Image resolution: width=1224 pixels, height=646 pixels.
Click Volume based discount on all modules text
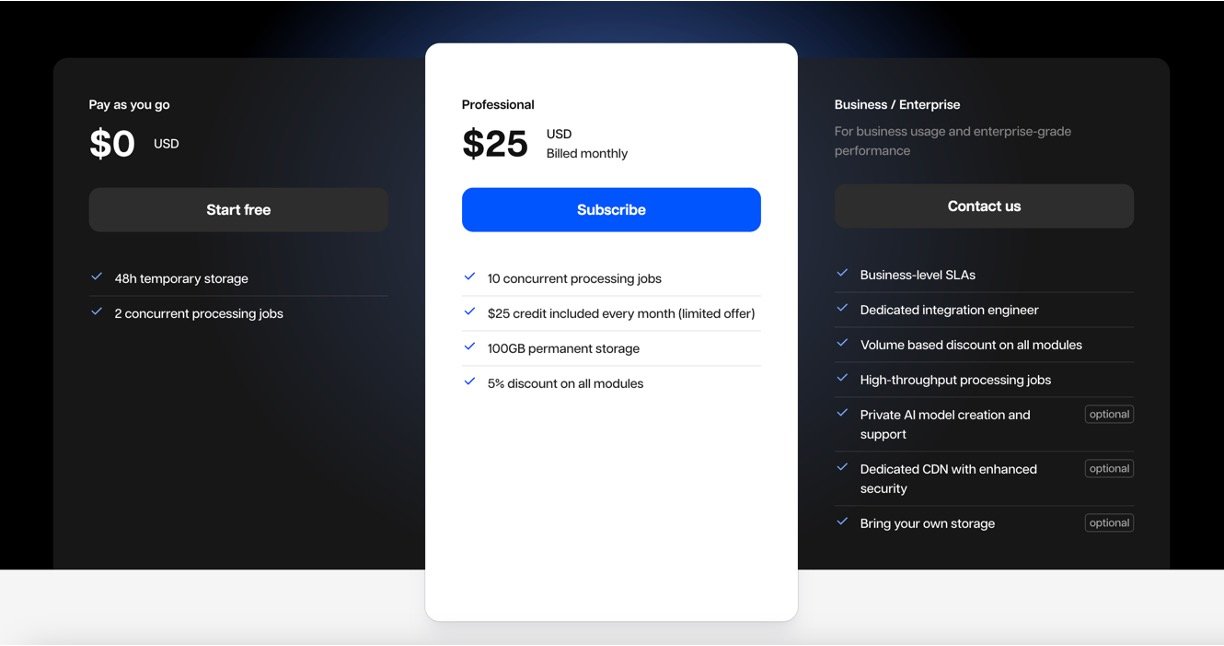pos(971,345)
